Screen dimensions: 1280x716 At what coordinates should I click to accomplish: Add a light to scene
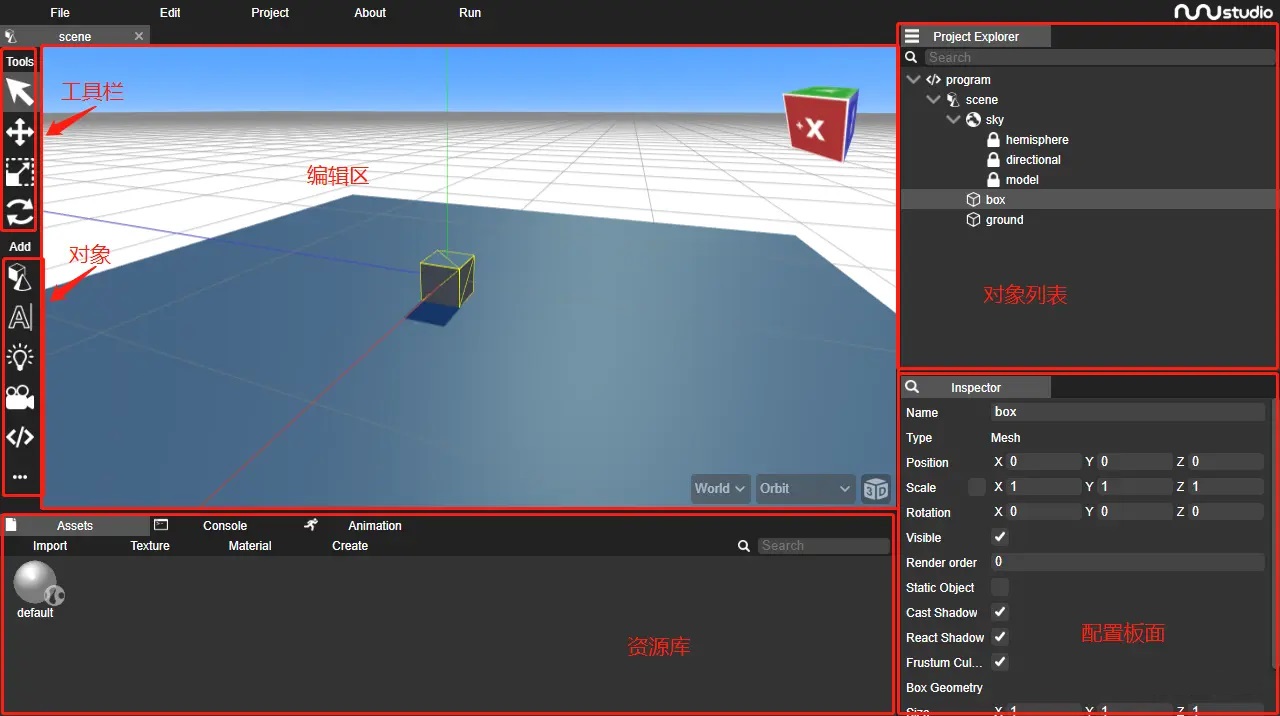point(20,357)
